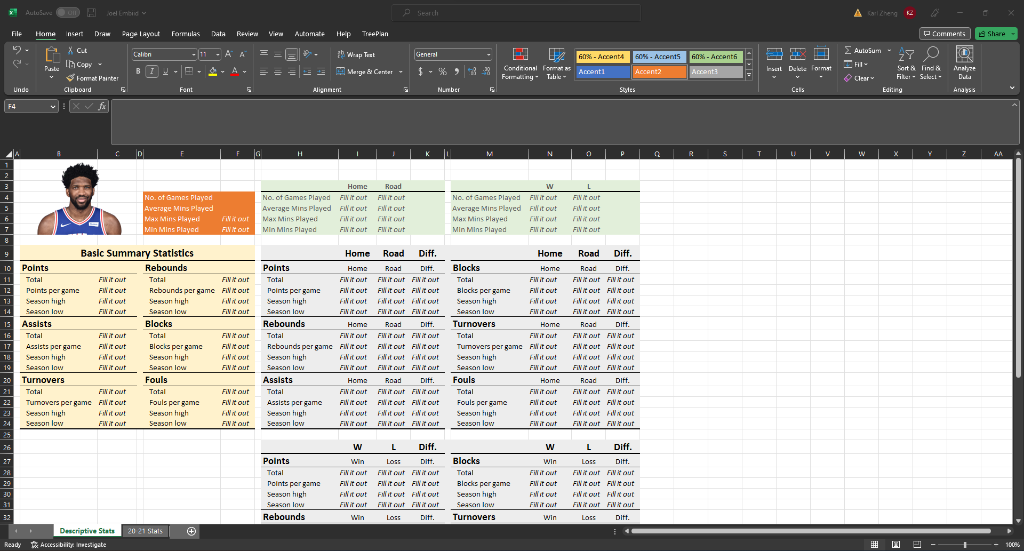Click the Merge & Center icon
1024x551 pixels.
coord(340,72)
